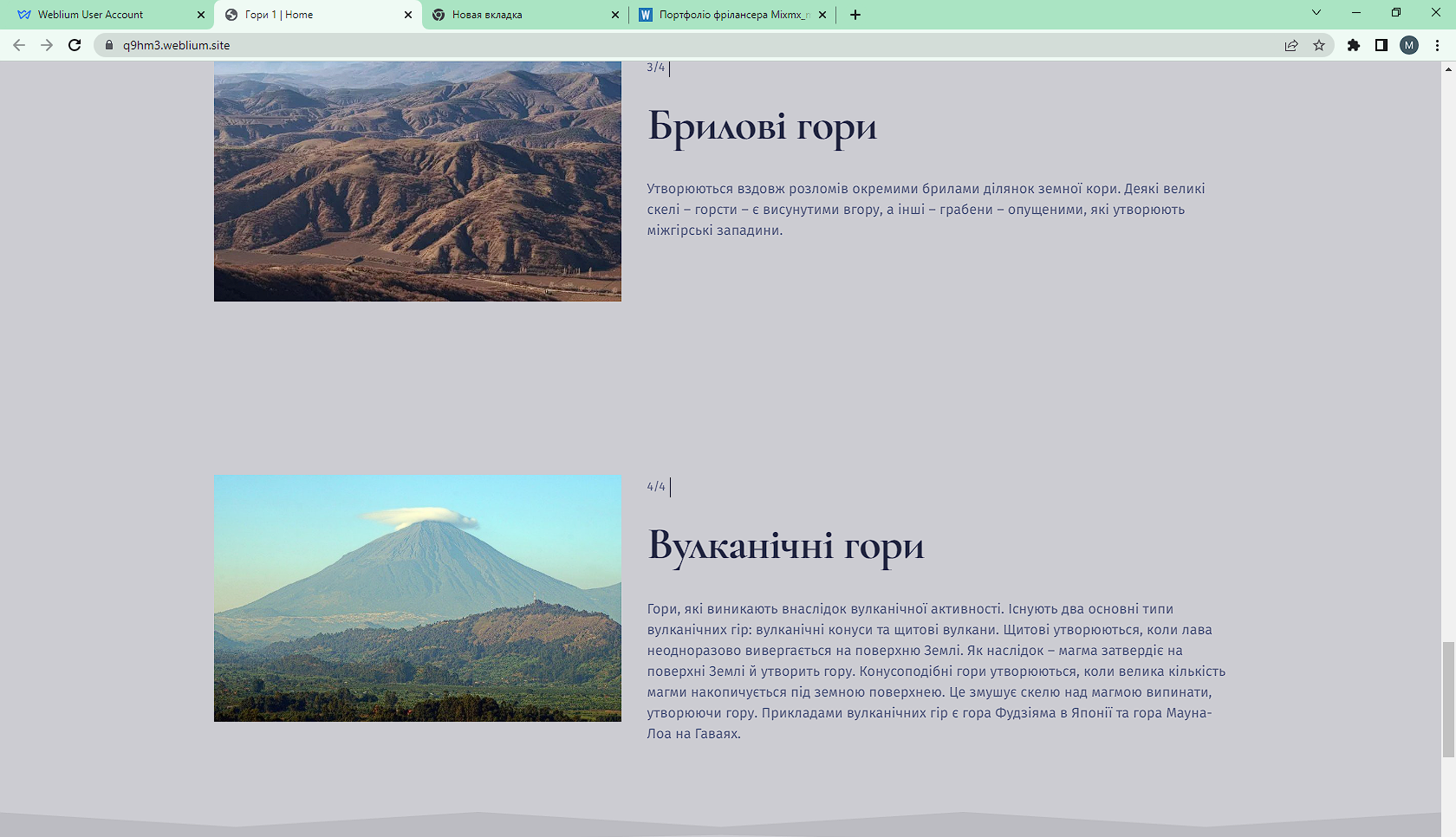Open a new tab with the plus button
The image size is (1456, 837).
855,15
